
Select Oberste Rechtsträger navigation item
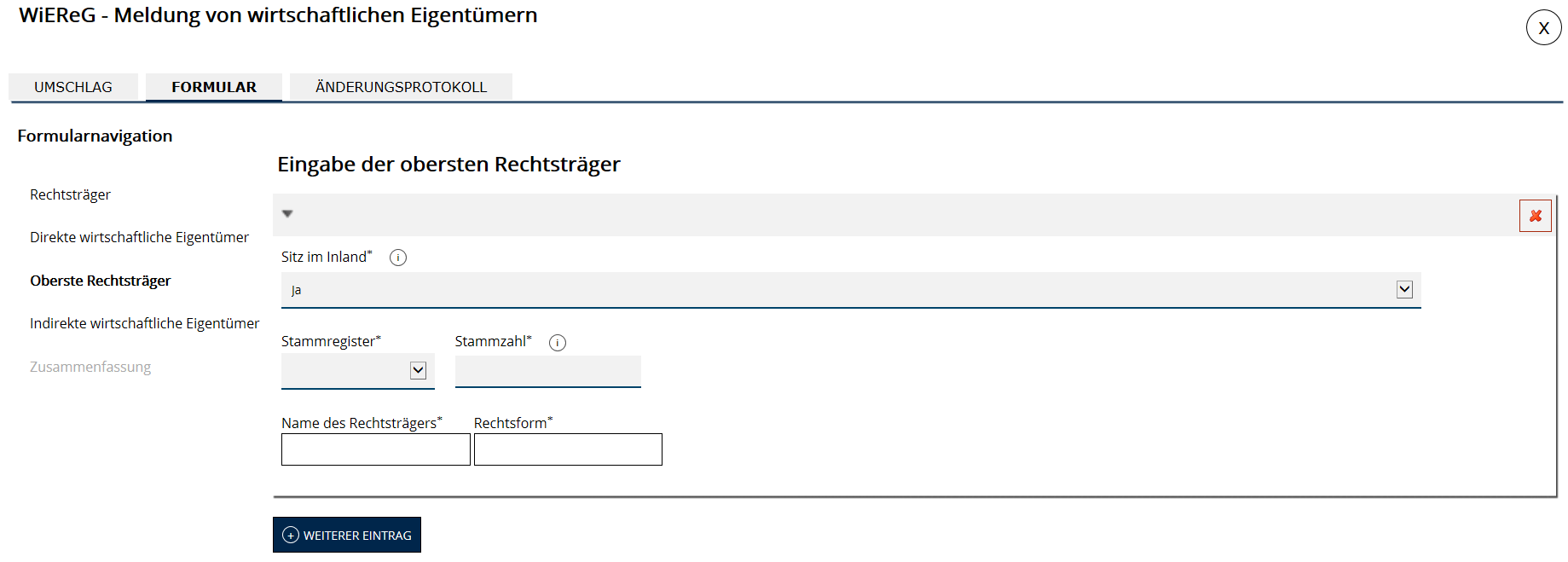point(100,281)
